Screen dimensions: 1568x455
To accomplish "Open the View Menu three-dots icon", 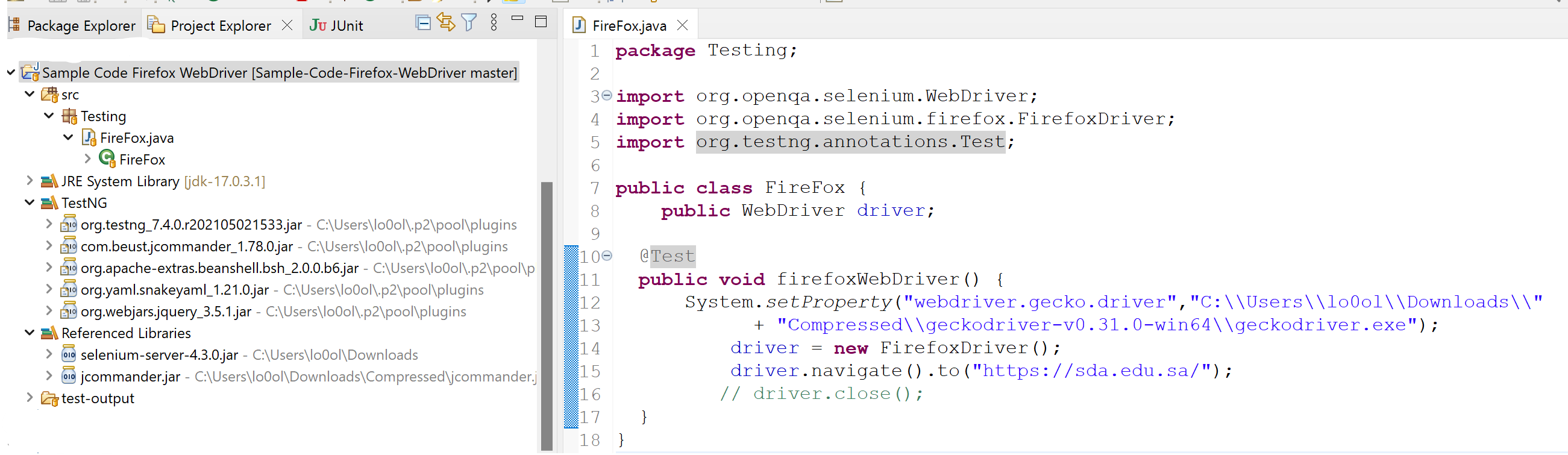I will click(x=494, y=22).
